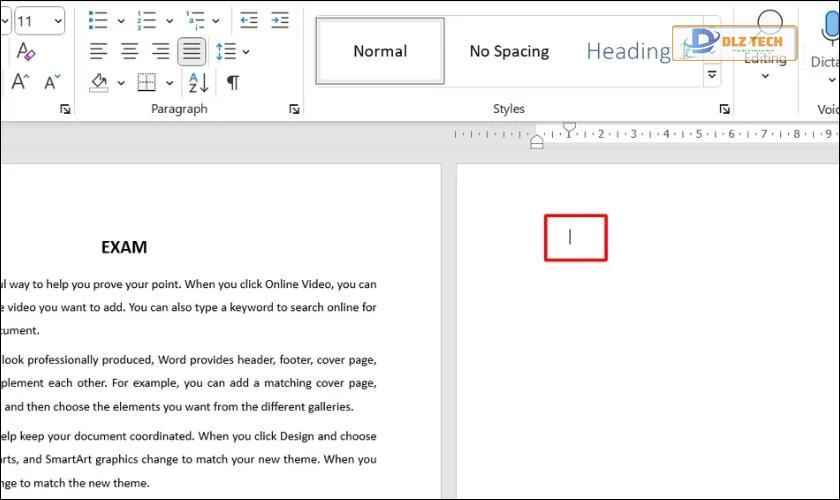Click the Shading paint bucket icon
Viewport: 840px width, 500px height.
pyautogui.click(x=99, y=83)
